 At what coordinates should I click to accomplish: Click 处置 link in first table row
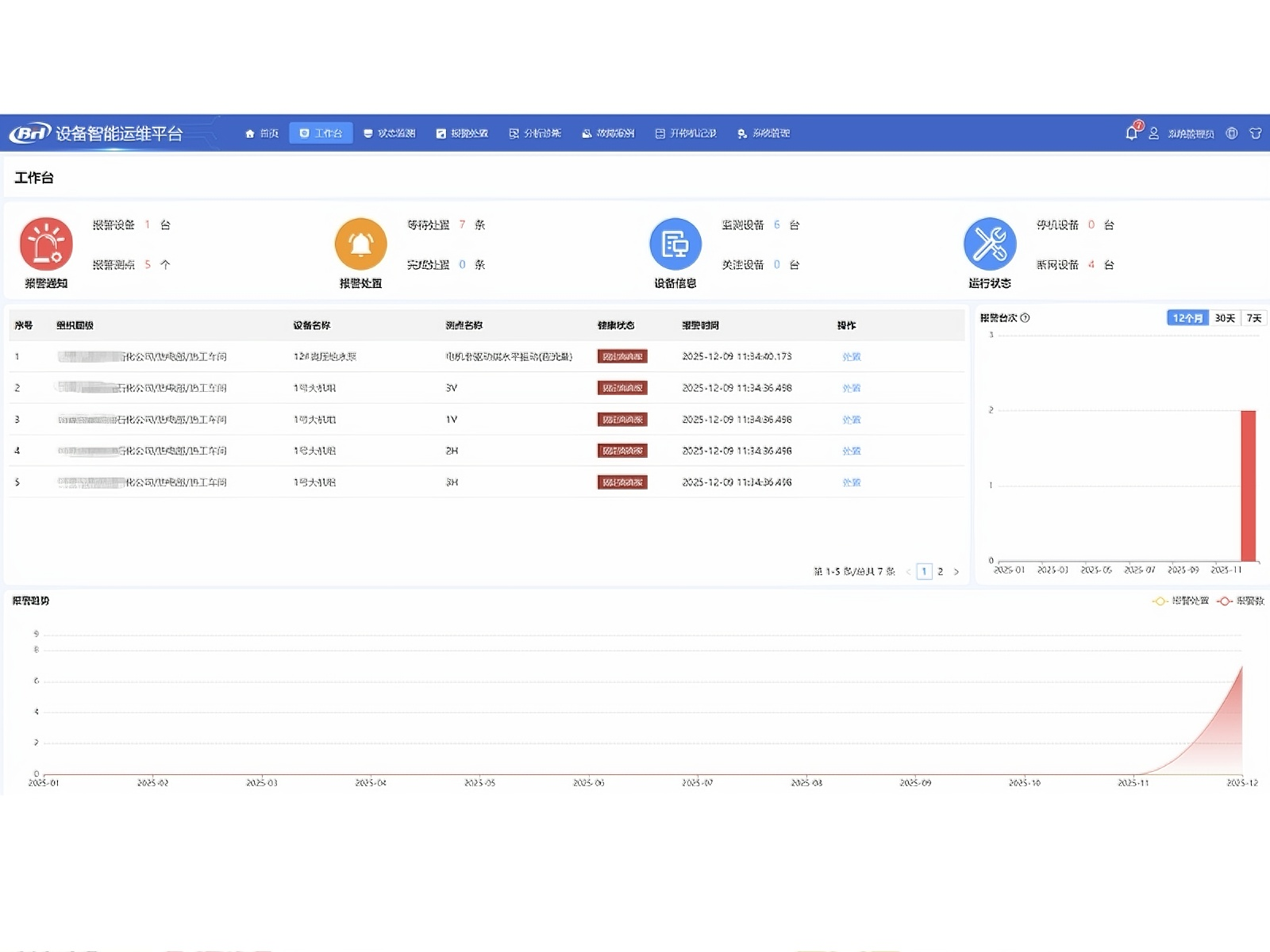(x=851, y=357)
